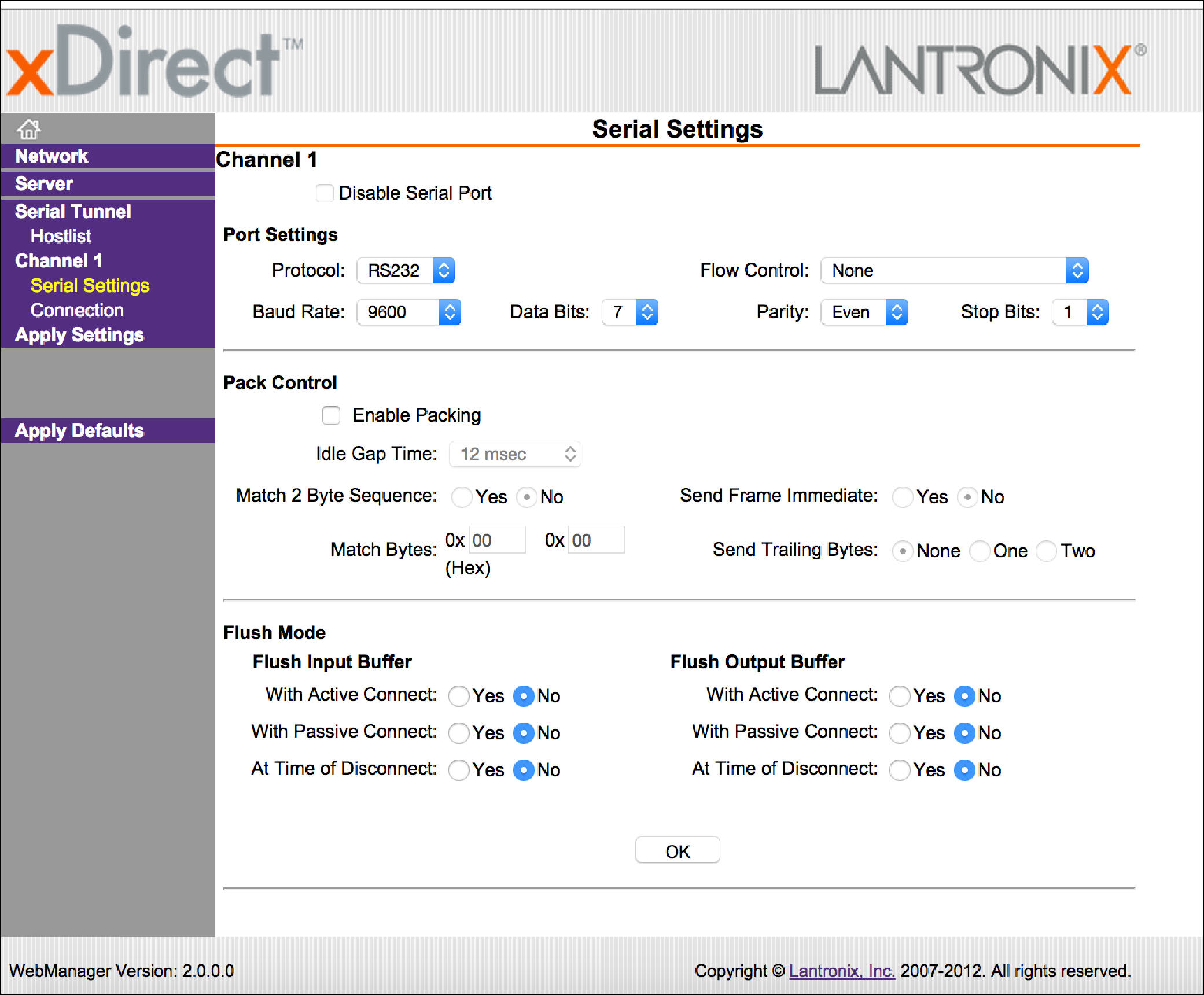
Task: Set Flush Output With Passive Connect to No
Action: point(964,733)
